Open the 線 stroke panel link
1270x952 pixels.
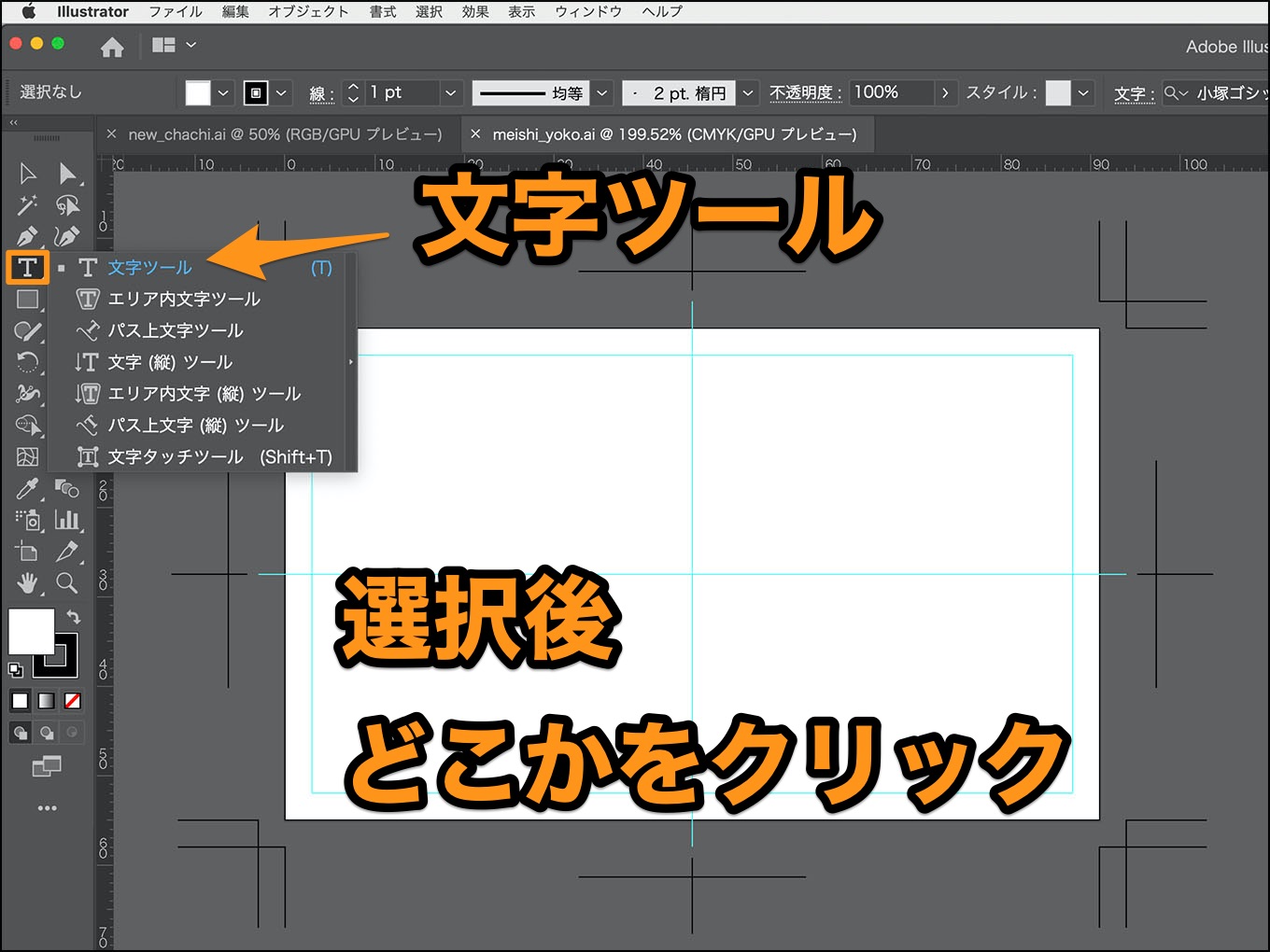[321, 93]
